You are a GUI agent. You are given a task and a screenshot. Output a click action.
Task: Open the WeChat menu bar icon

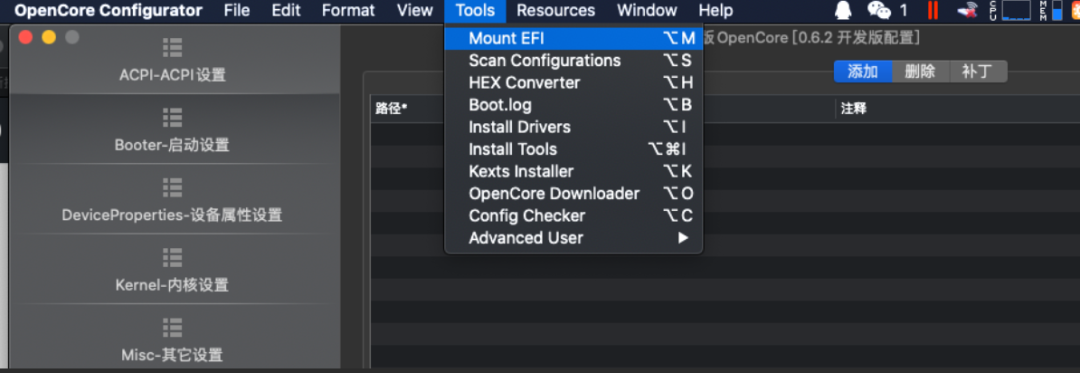[879, 10]
